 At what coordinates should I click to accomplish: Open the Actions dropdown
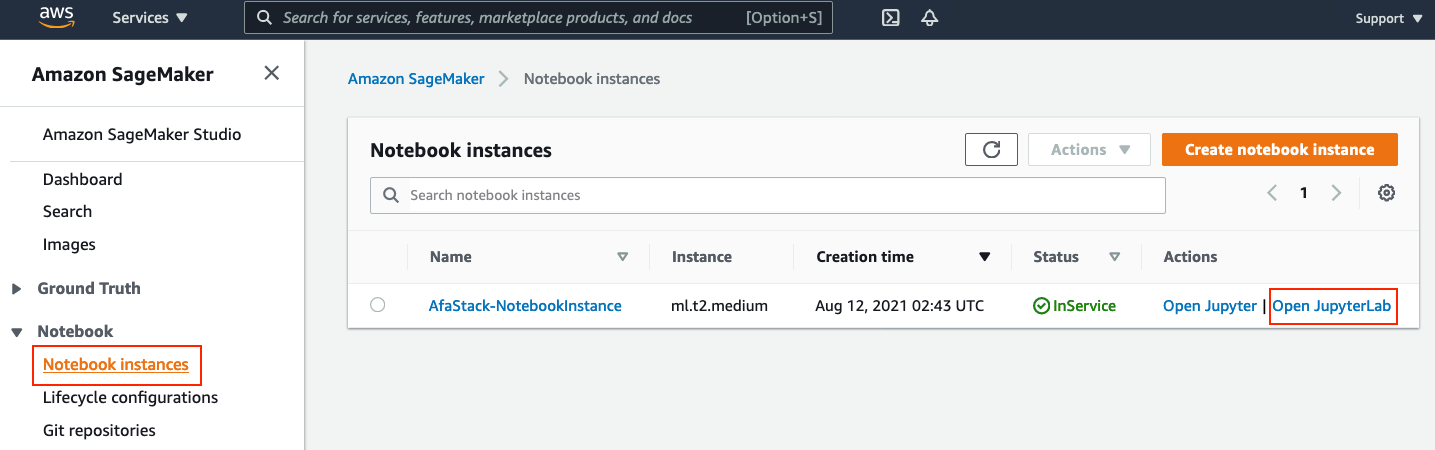(1089, 150)
